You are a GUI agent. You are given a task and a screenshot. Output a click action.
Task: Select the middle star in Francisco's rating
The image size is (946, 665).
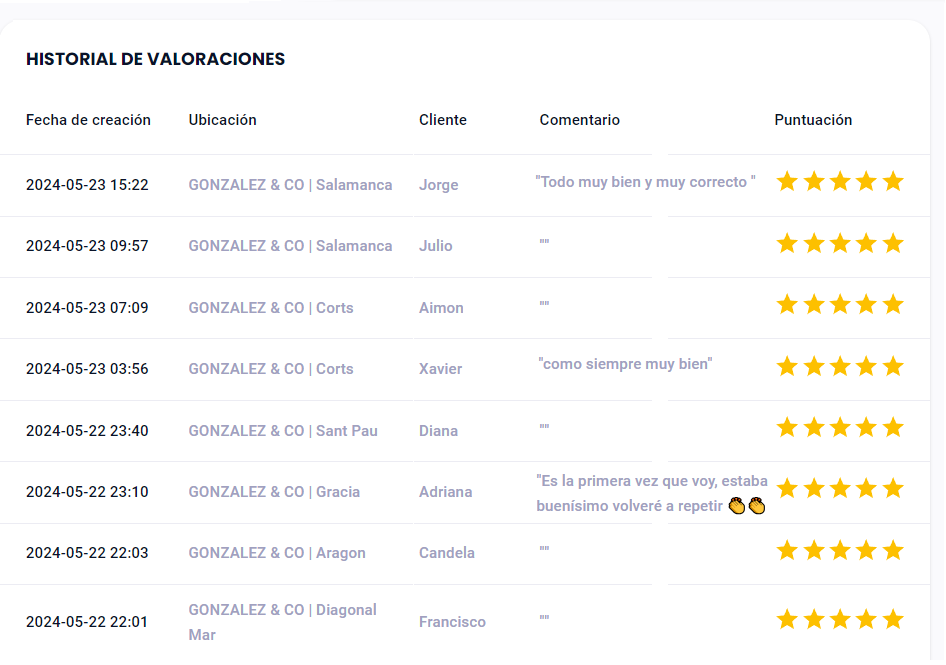point(840,619)
